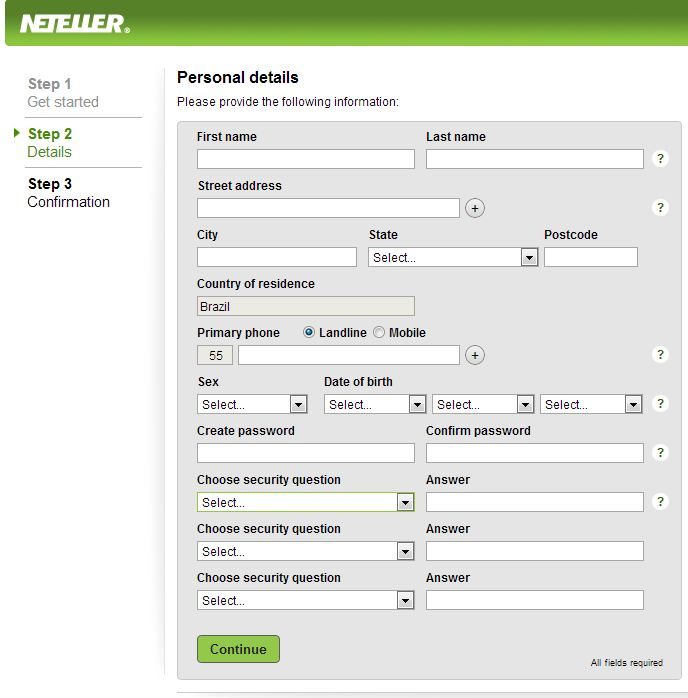Focus the Confirm password field
The height and width of the screenshot is (698, 688).
534,453
